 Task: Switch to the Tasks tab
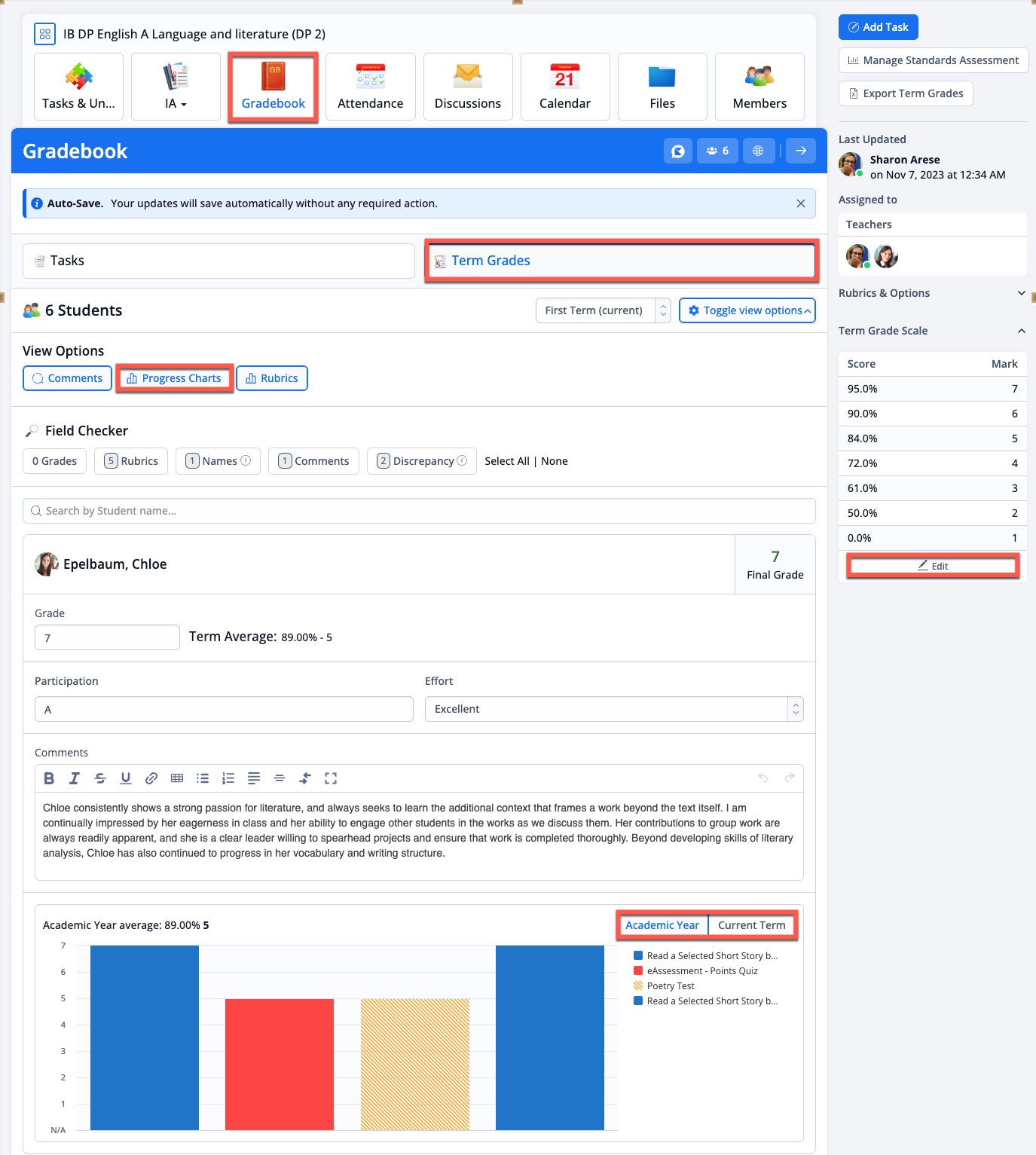click(x=219, y=261)
